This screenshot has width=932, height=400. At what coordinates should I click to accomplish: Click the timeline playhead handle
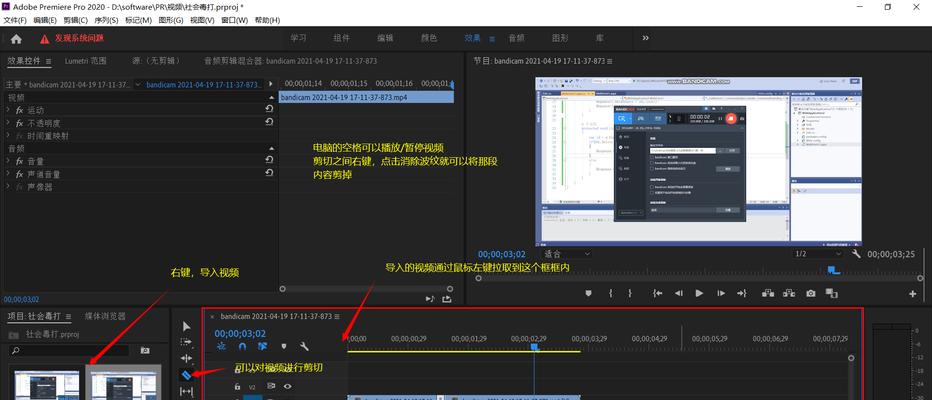(x=534, y=347)
